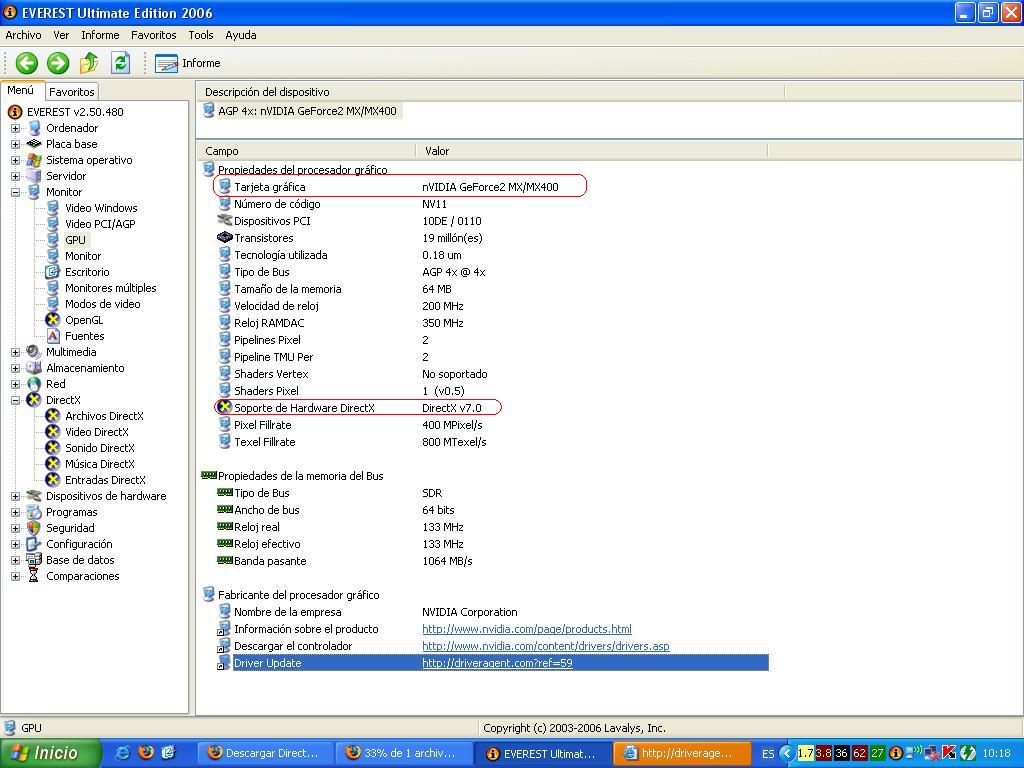Image resolution: width=1024 pixels, height=768 pixels.
Task: Expand the Red tree node
Action: 15,384
